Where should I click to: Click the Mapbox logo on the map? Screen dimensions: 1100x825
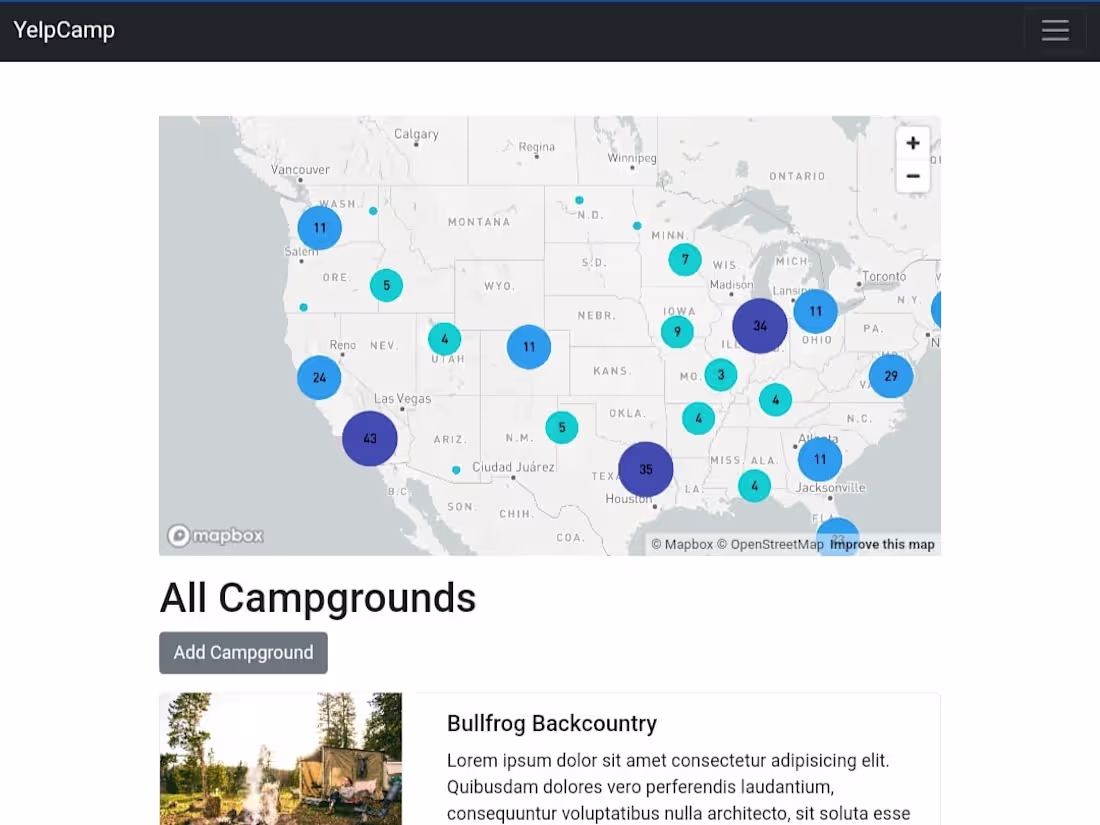click(x=214, y=536)
